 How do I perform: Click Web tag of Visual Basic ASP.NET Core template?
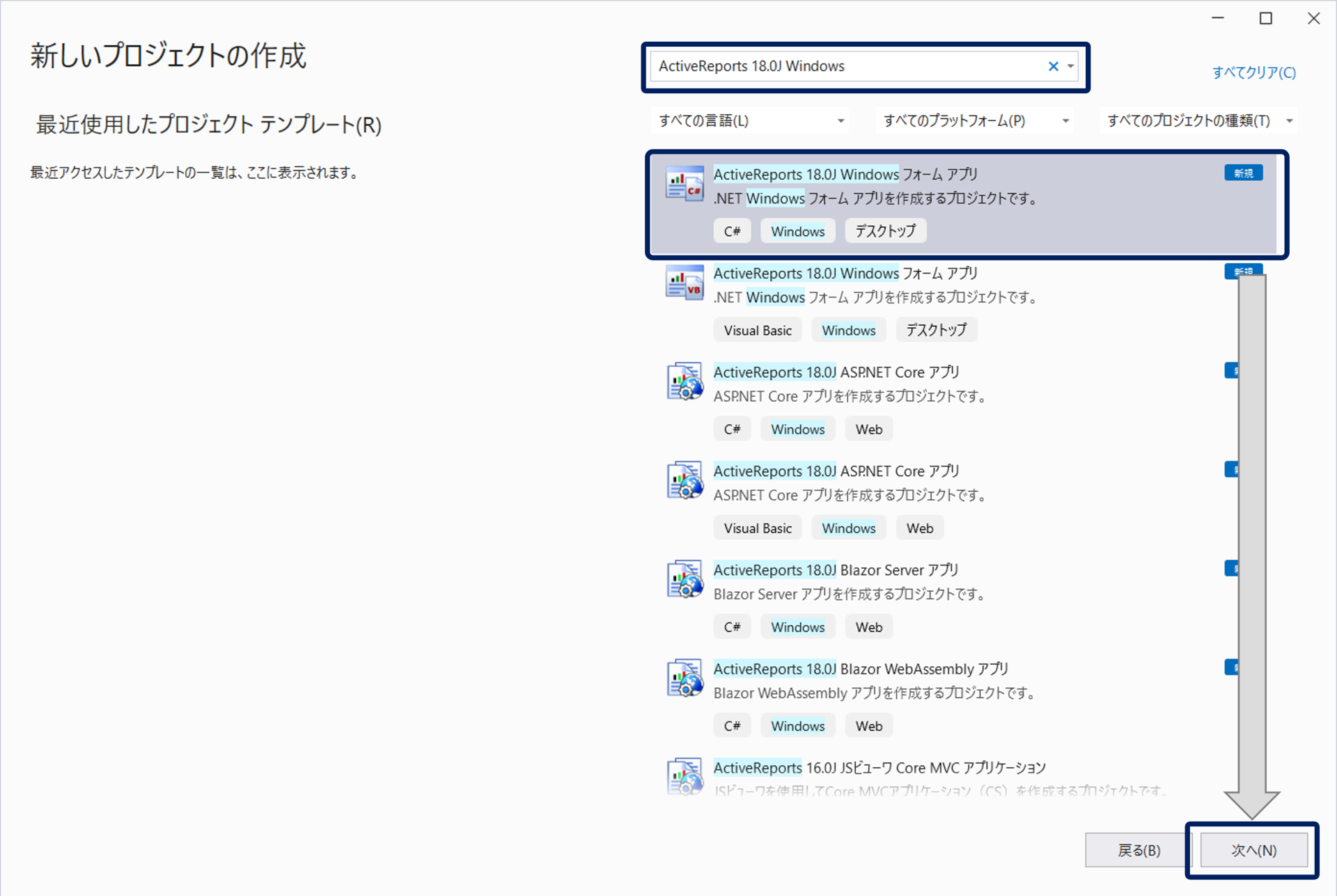[919, 528]
